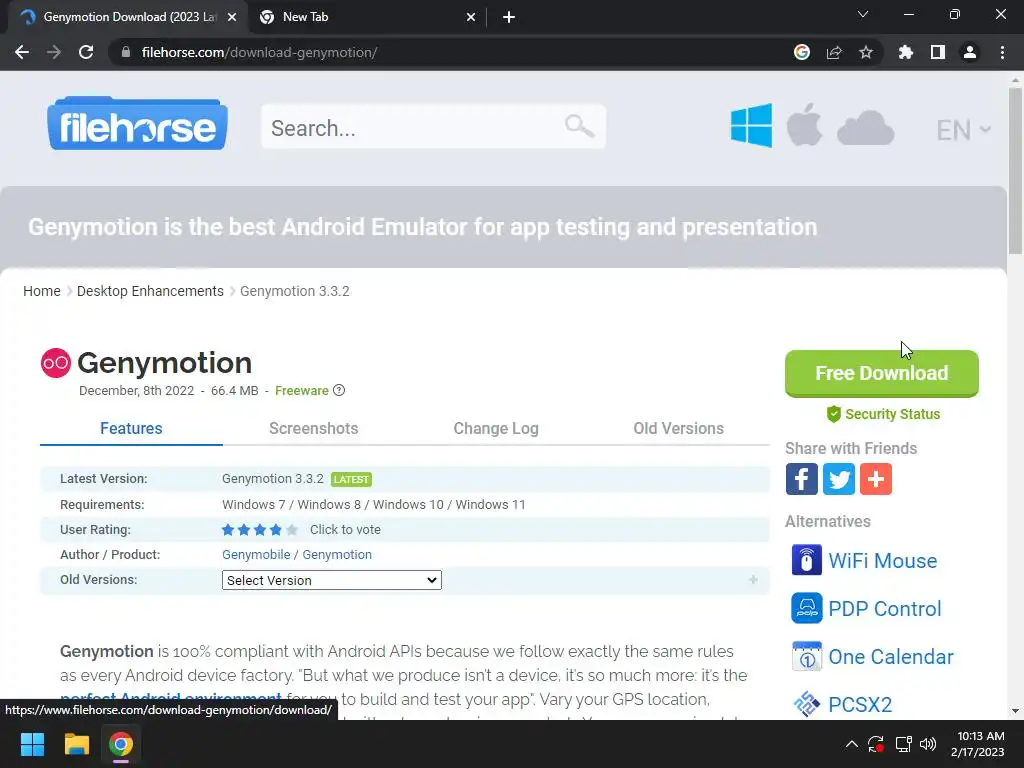This screenshot has width=1024, height=768.
Task: Open the PDP Control alternative link
Action: point(884,609)
